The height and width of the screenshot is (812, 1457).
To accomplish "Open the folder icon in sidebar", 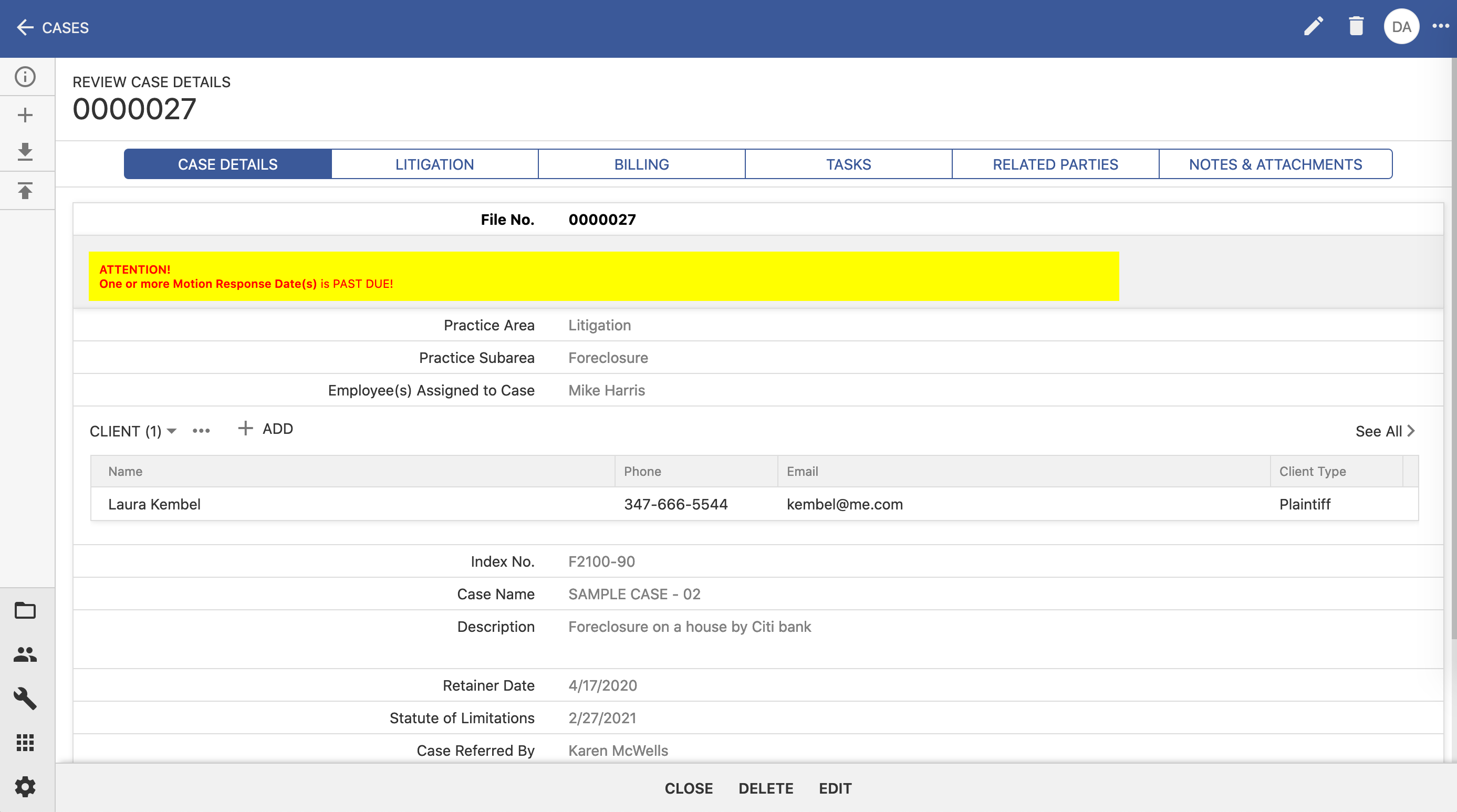I will point(25,611).
